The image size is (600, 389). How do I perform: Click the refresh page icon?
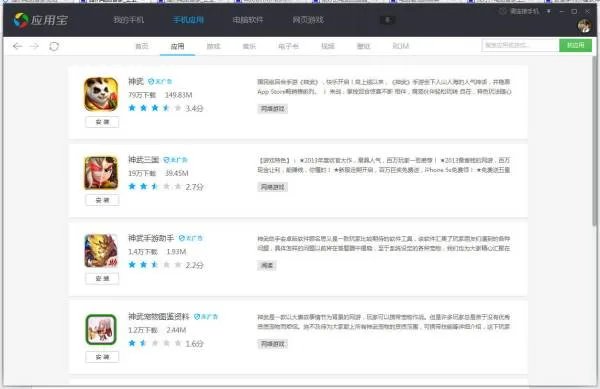(54, 46)
